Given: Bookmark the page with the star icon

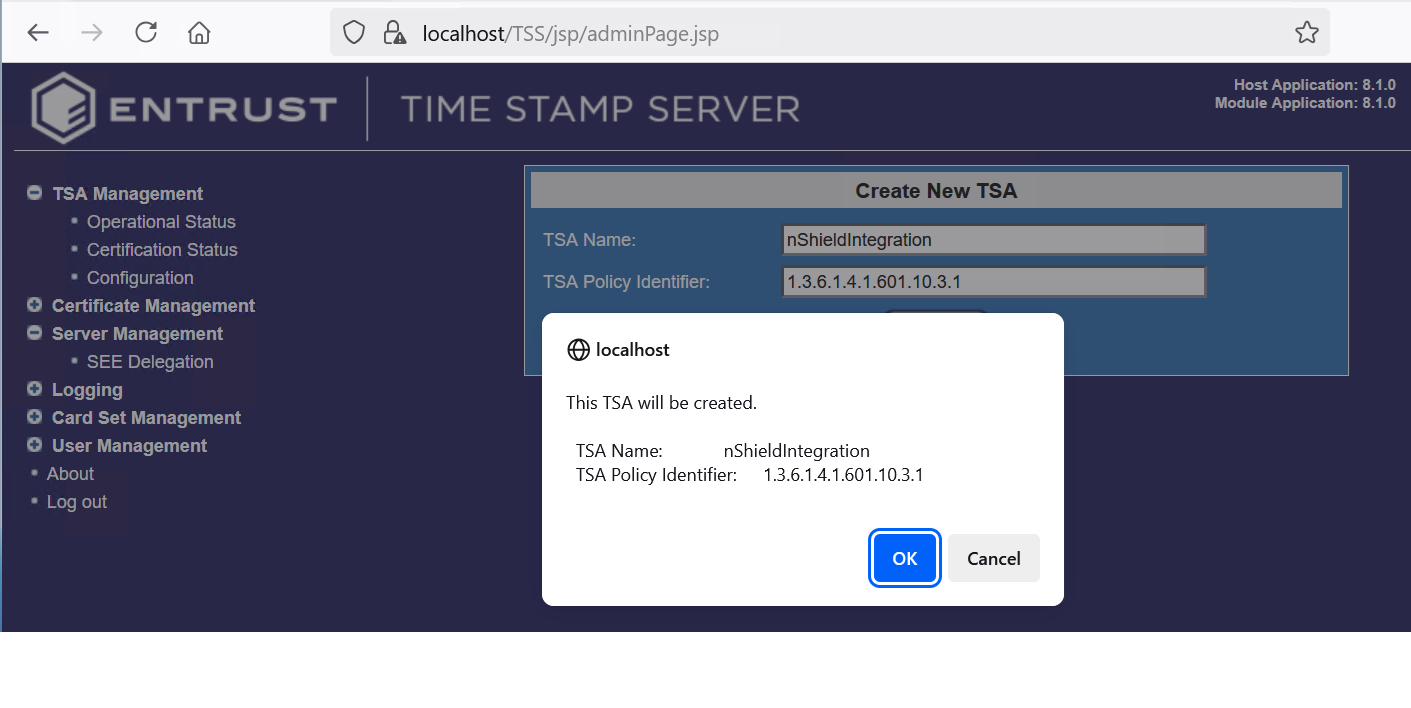Looking at the screenshot, I should click(x=1307, y=31).
